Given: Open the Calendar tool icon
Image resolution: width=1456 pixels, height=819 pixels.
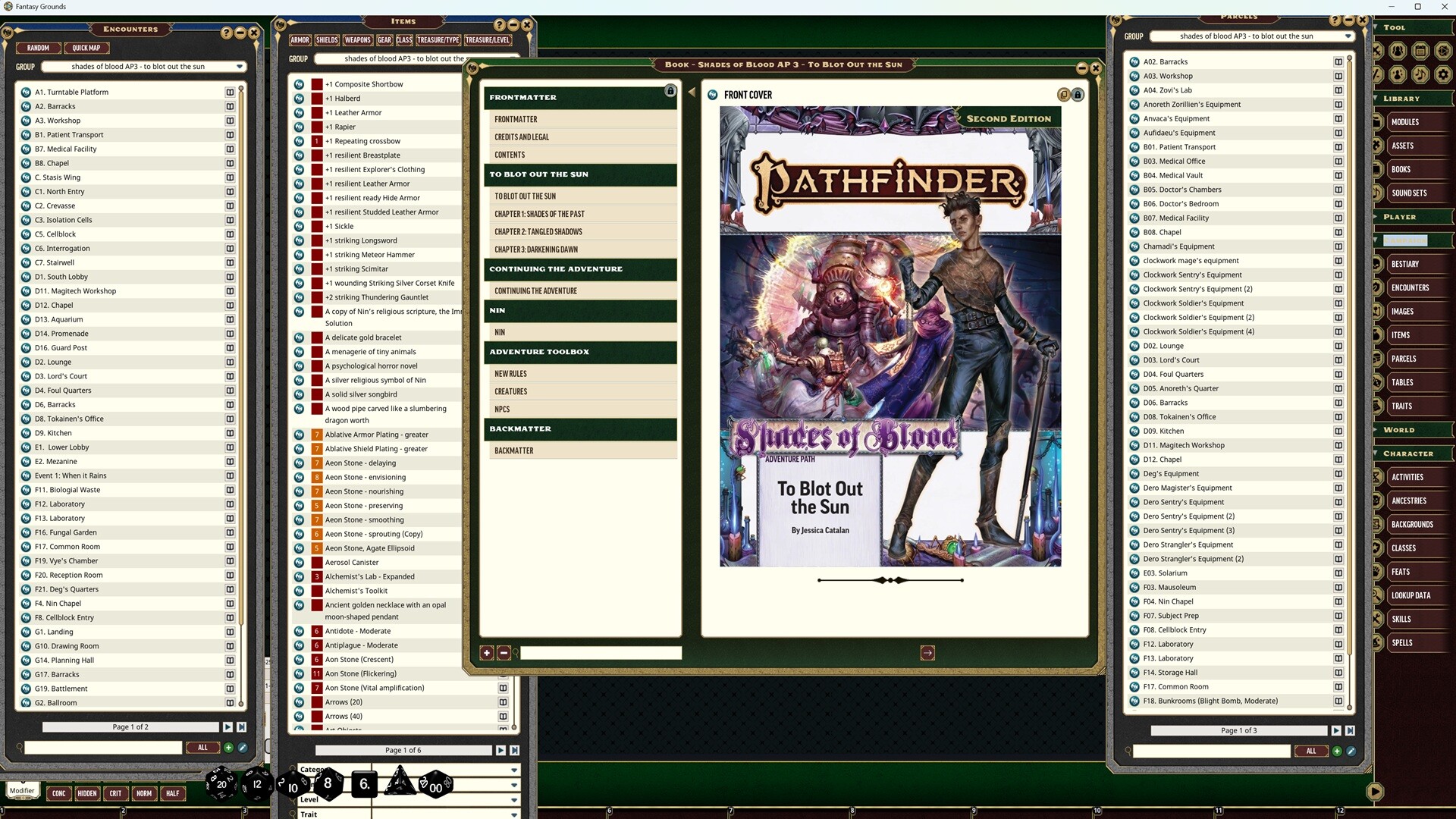Looking at the screenshot, I should (x=1420, y=51).
